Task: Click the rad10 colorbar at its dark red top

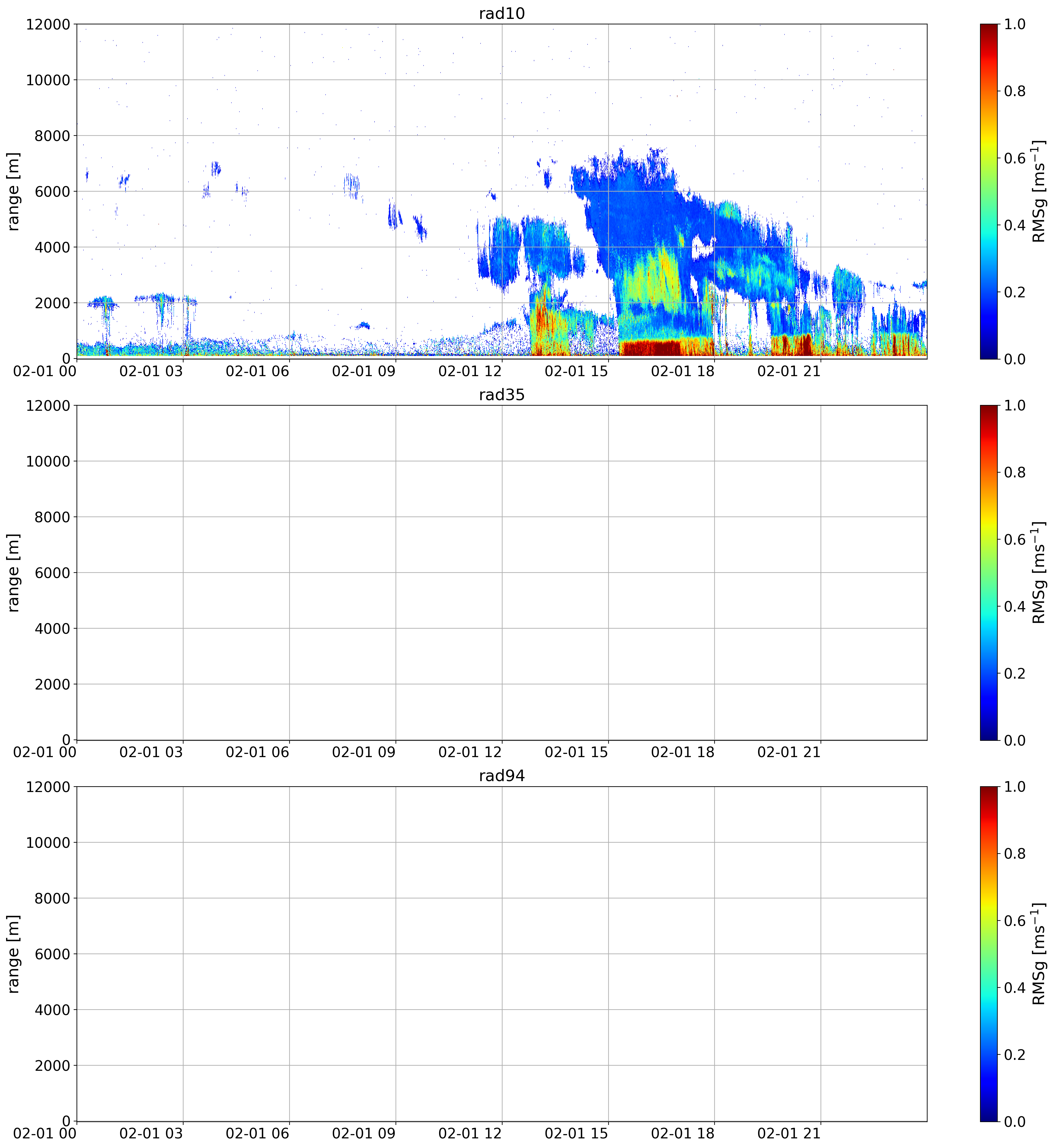Action: coord(989,29)
